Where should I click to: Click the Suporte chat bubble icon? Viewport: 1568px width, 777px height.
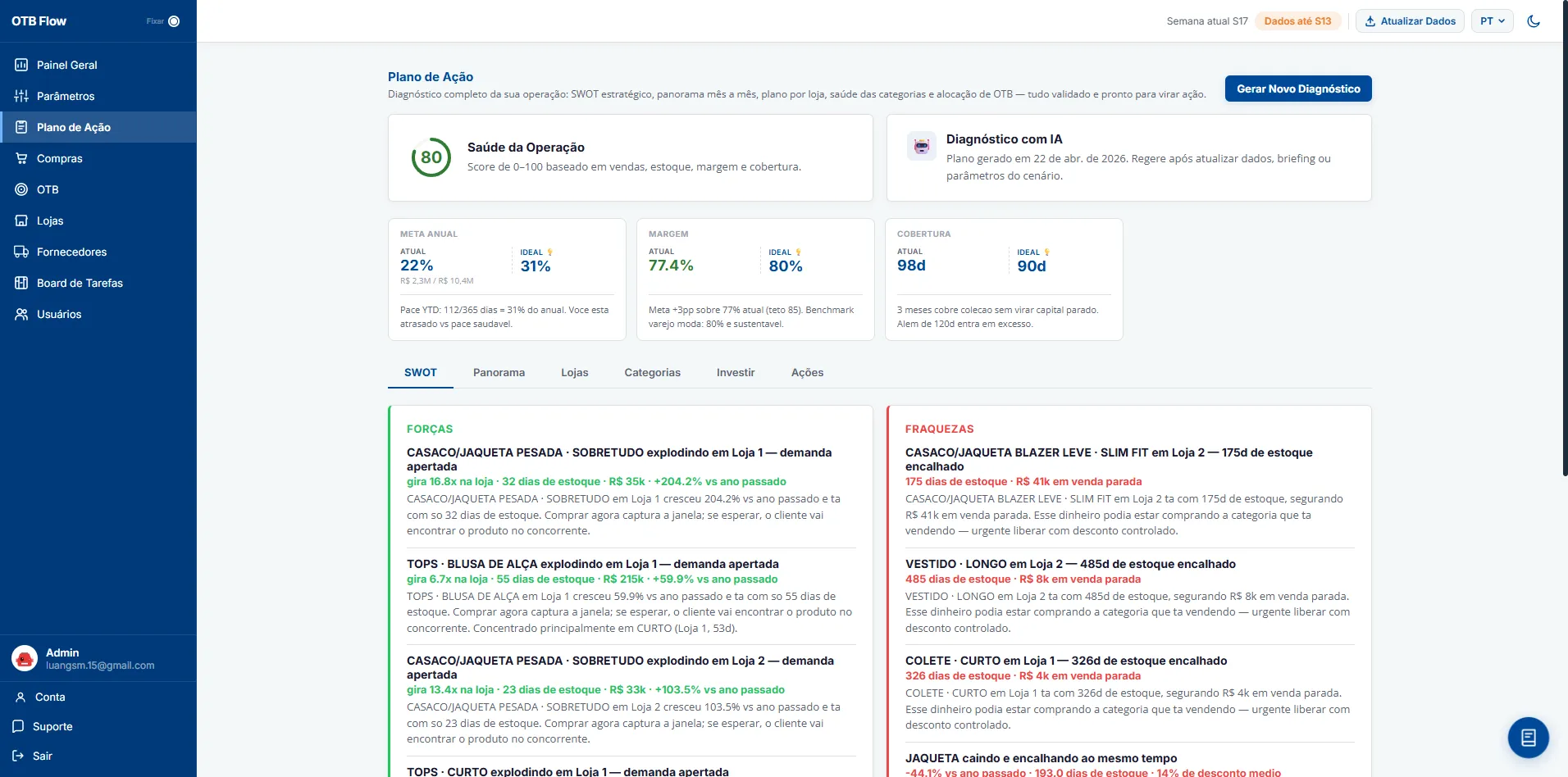(18, 726)
